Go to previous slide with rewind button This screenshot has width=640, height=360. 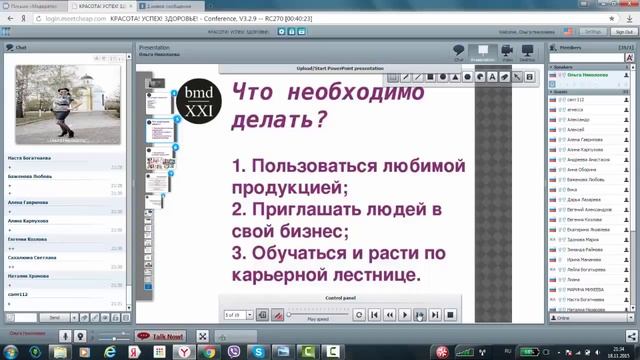point(389,315)
